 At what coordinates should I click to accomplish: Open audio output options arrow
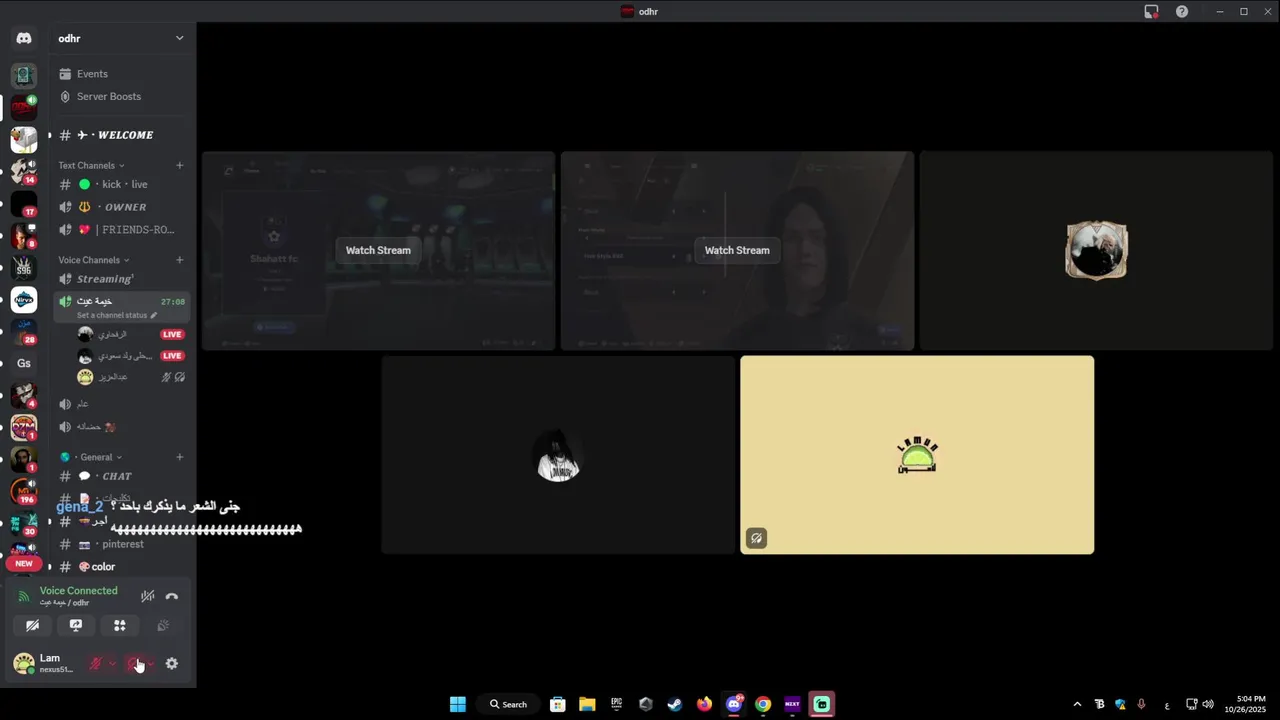150,663
